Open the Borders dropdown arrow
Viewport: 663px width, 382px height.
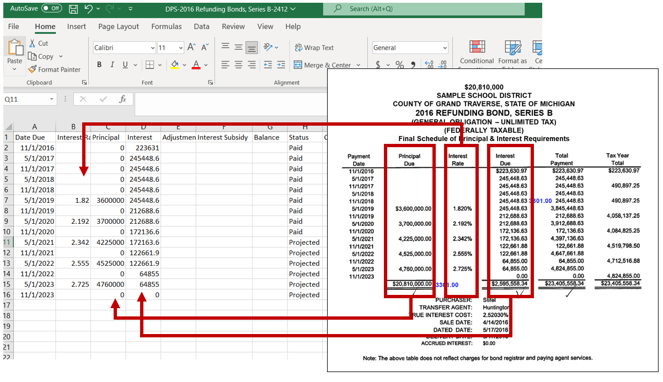[160, 65]
